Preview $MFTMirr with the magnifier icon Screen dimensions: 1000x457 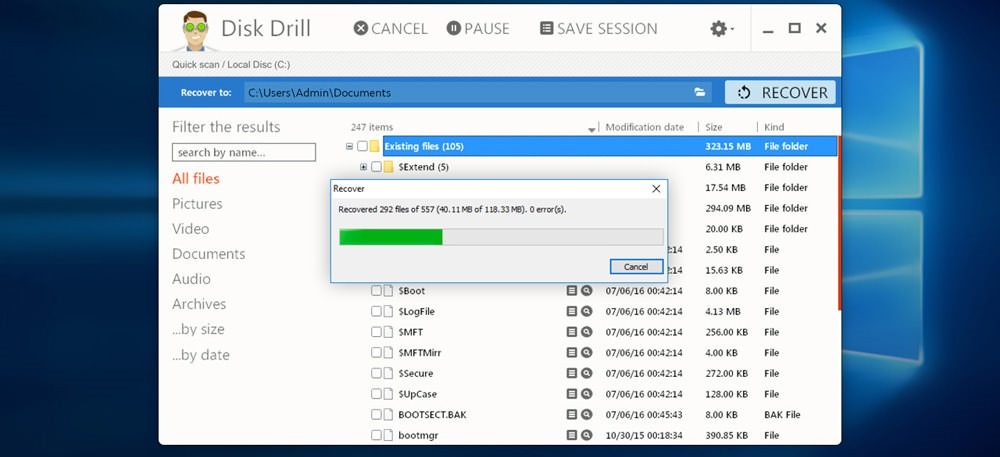tap(587, 352)
